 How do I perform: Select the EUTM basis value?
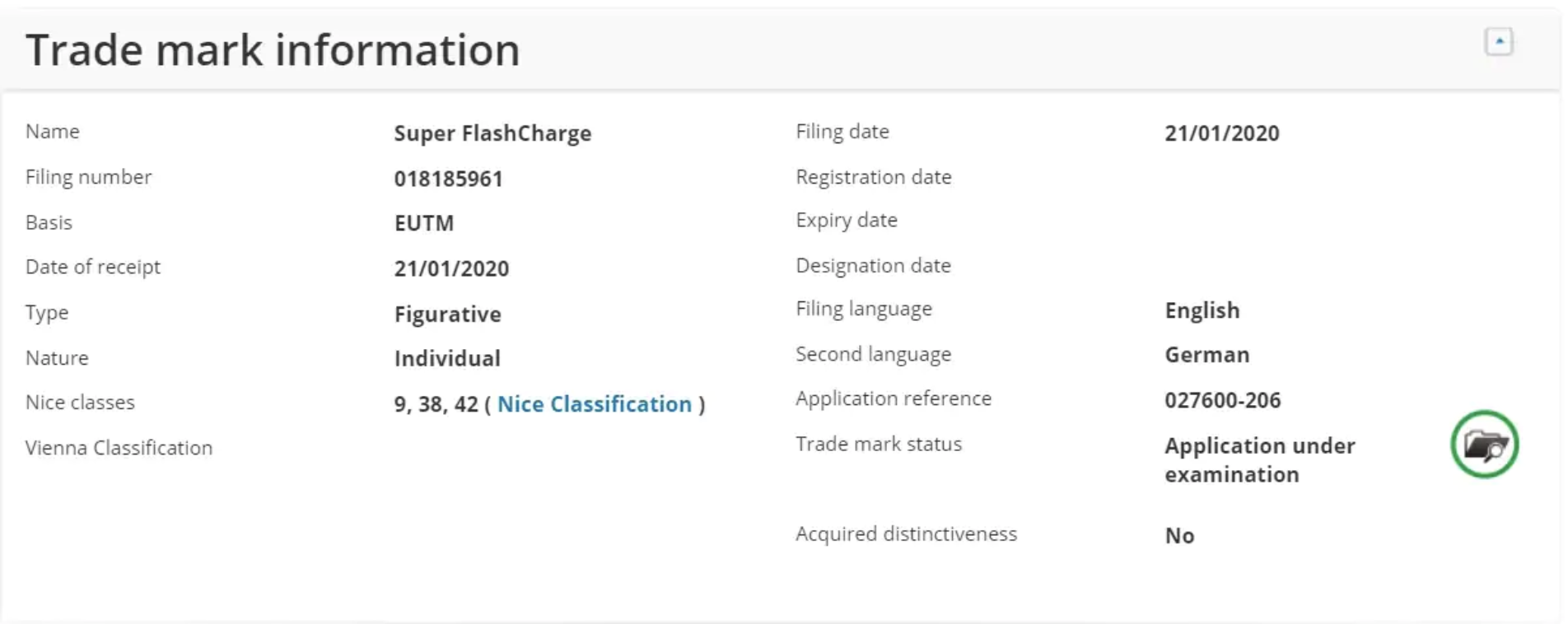(x=423, y=223)
